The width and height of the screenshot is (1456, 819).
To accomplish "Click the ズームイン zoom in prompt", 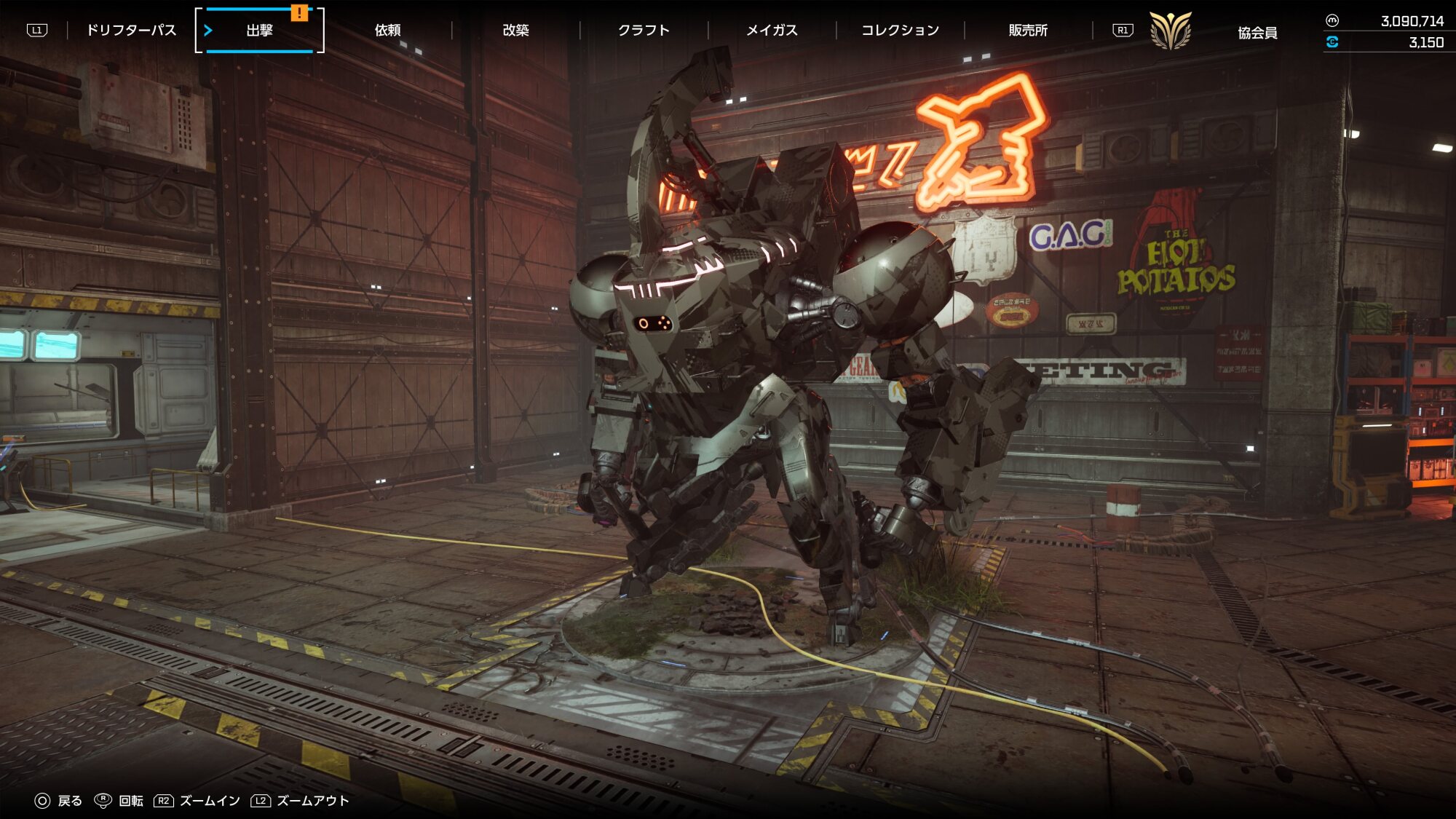I will (210, 801).
